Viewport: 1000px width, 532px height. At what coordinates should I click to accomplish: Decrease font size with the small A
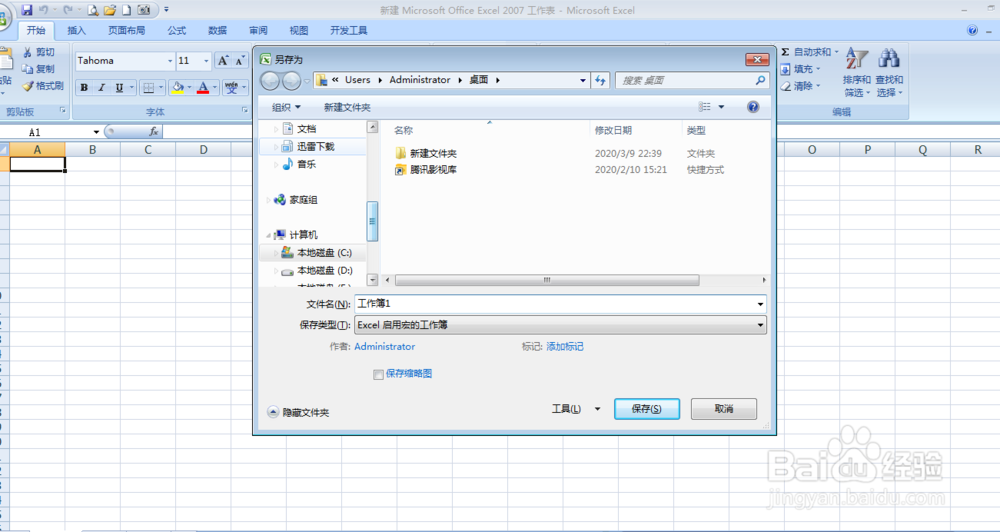pyautogui.click(x=240, y=61)
